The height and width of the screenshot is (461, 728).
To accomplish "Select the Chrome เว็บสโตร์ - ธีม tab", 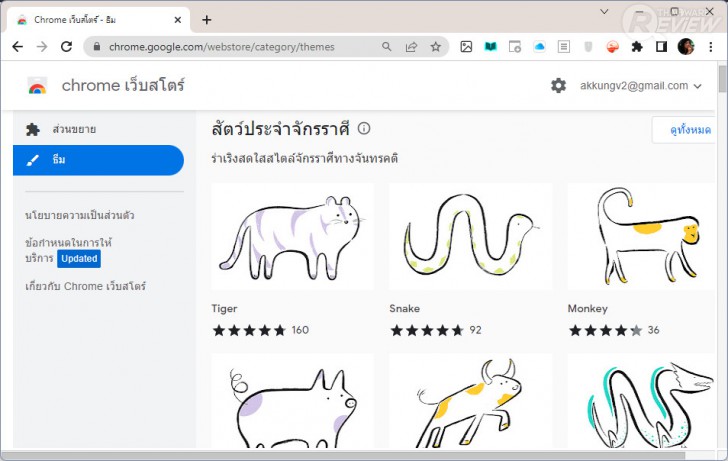I will [98, 20].
